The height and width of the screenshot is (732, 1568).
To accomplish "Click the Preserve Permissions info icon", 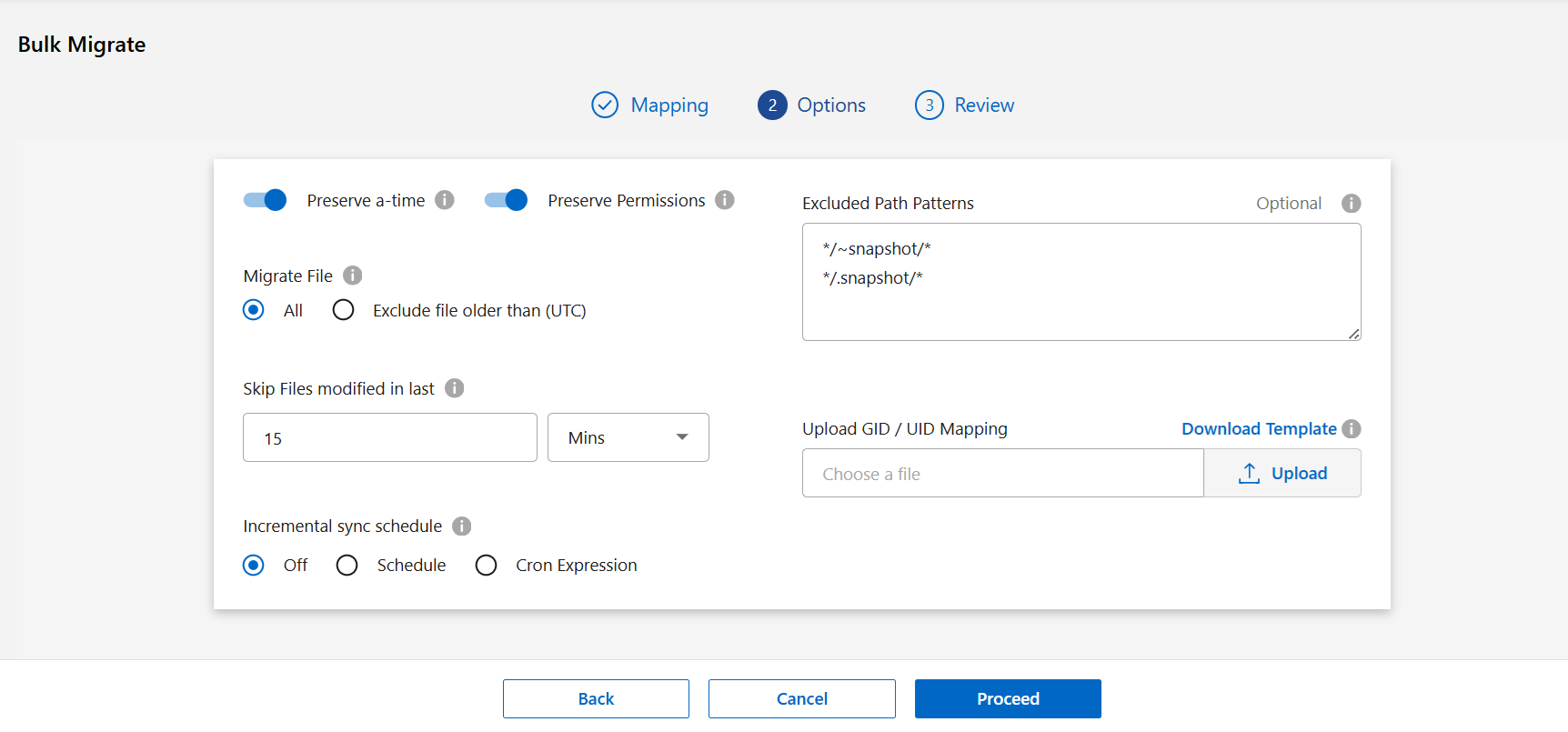I will pos(725,200).
